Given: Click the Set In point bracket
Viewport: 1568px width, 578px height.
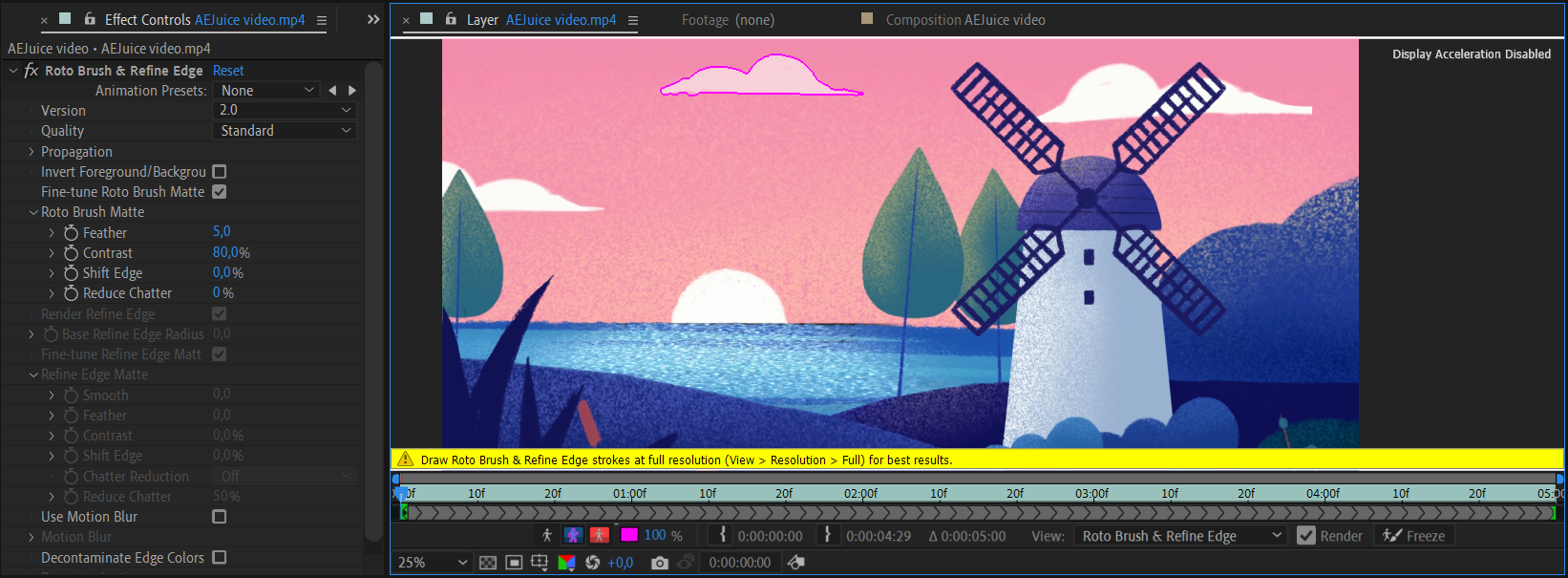Looking at the screenshot, I should point(723,535).
